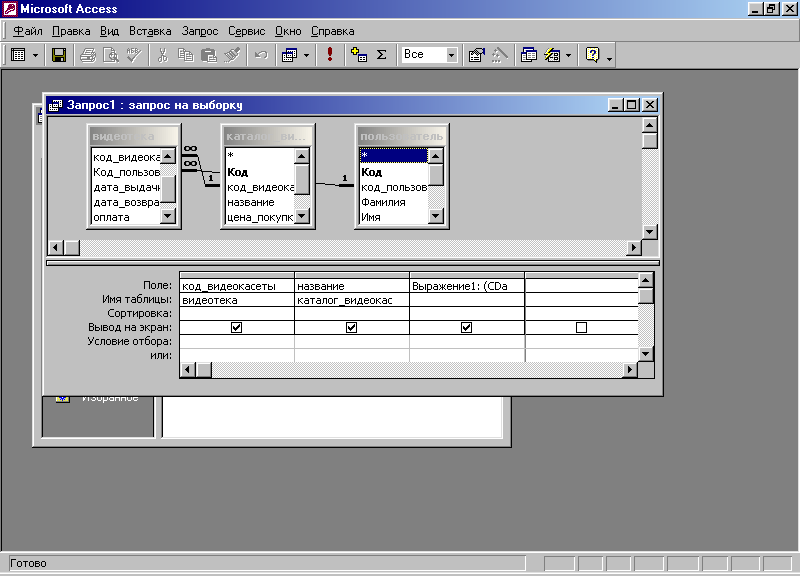Open Help with the question mark icon
Screen dimensions: 800x576
592,55
